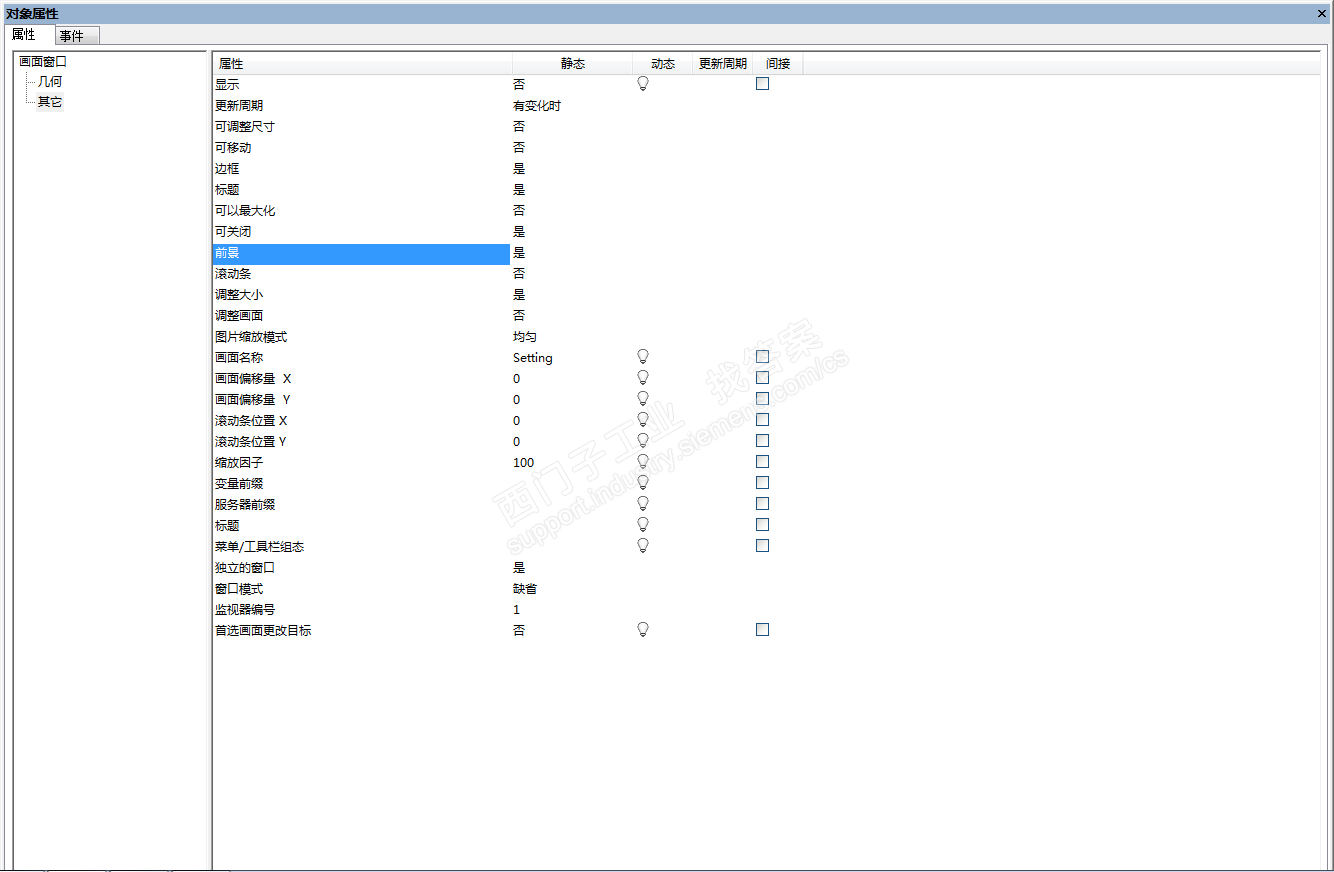Click the dynamic bulb for 滚动条位置 X

(x=643, y=420)
